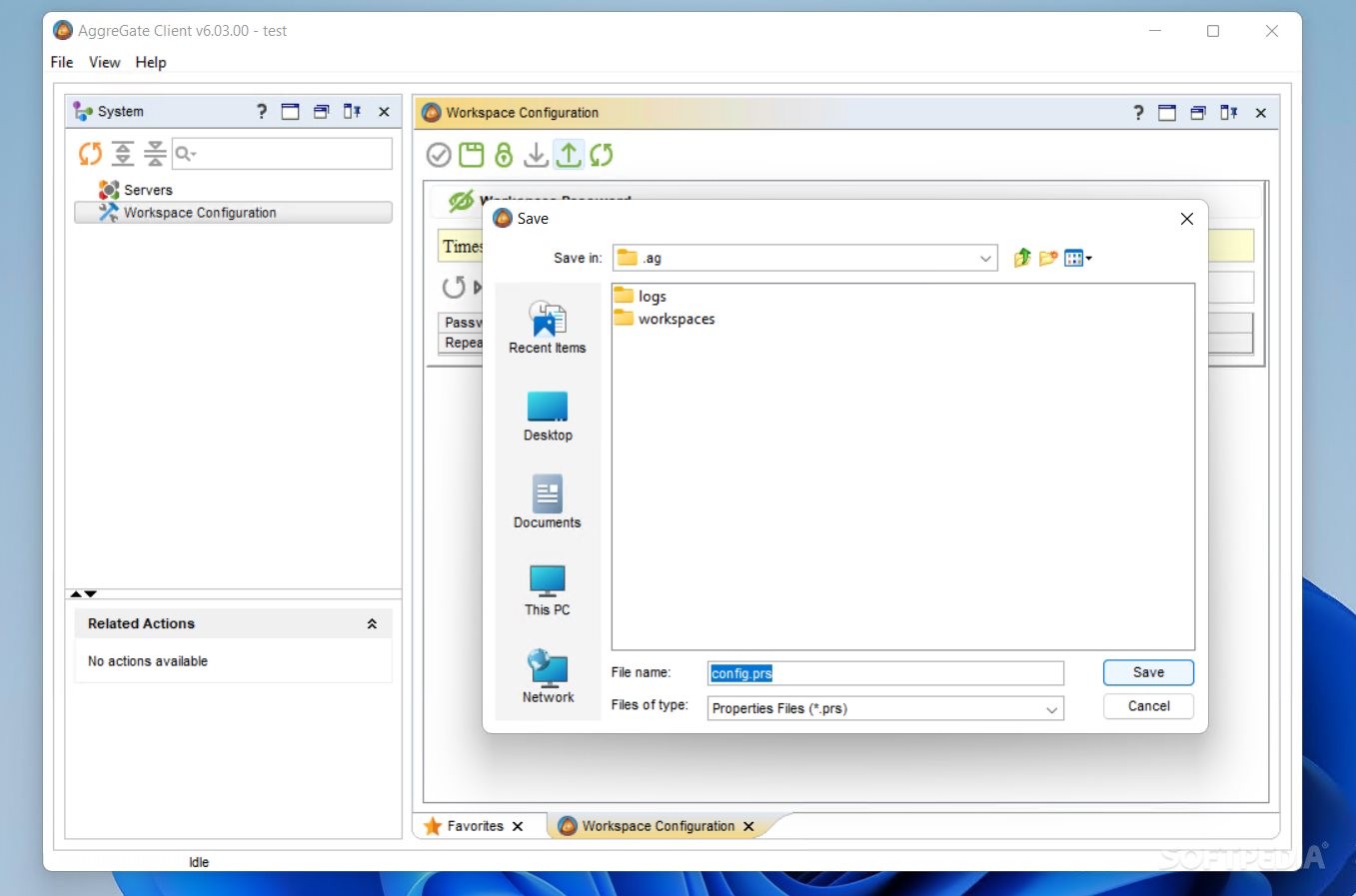
Task: Click the import download-arrow icon
Action: [537, 155]
